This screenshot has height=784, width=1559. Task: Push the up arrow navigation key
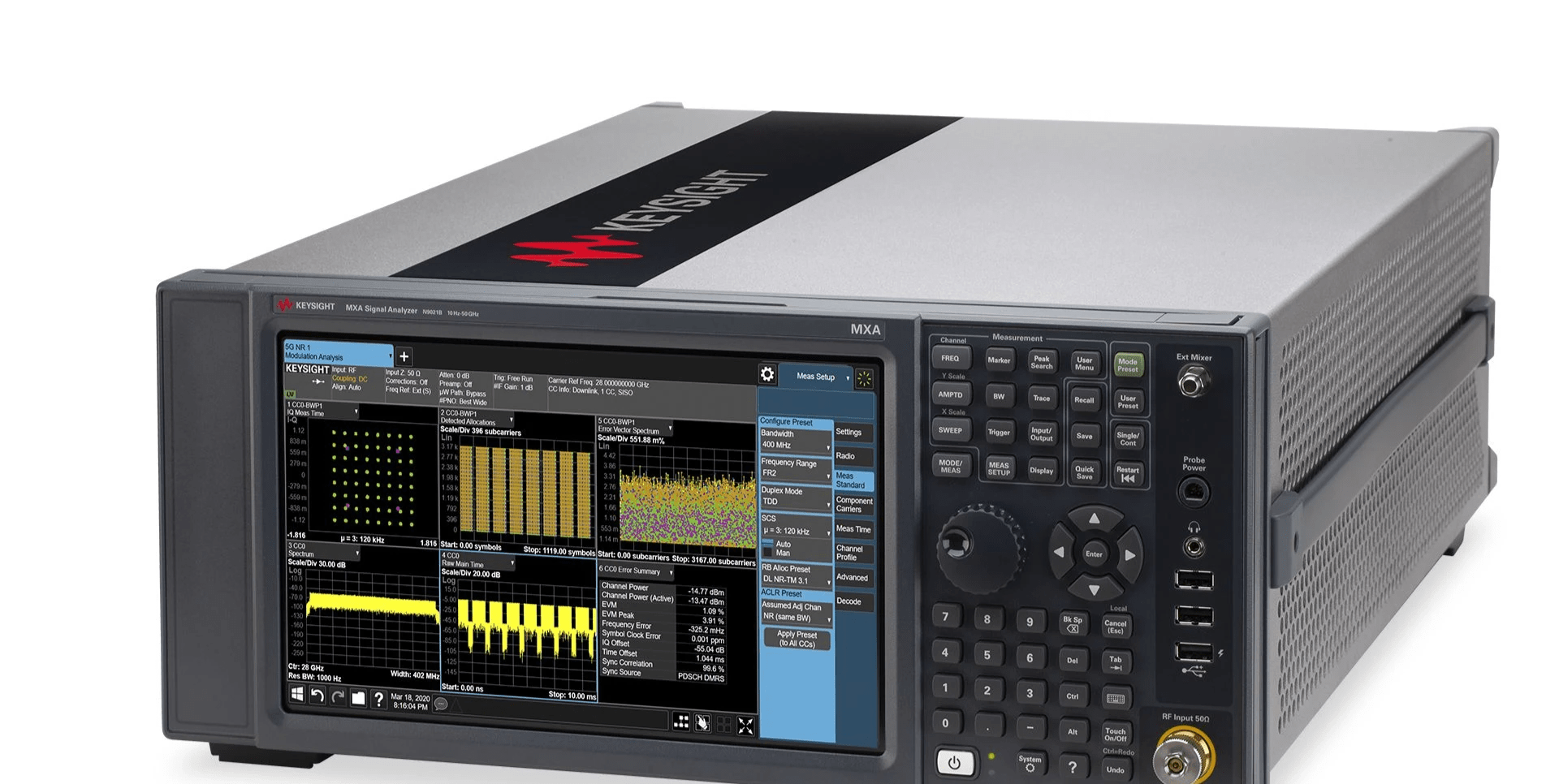(1094, 519)
